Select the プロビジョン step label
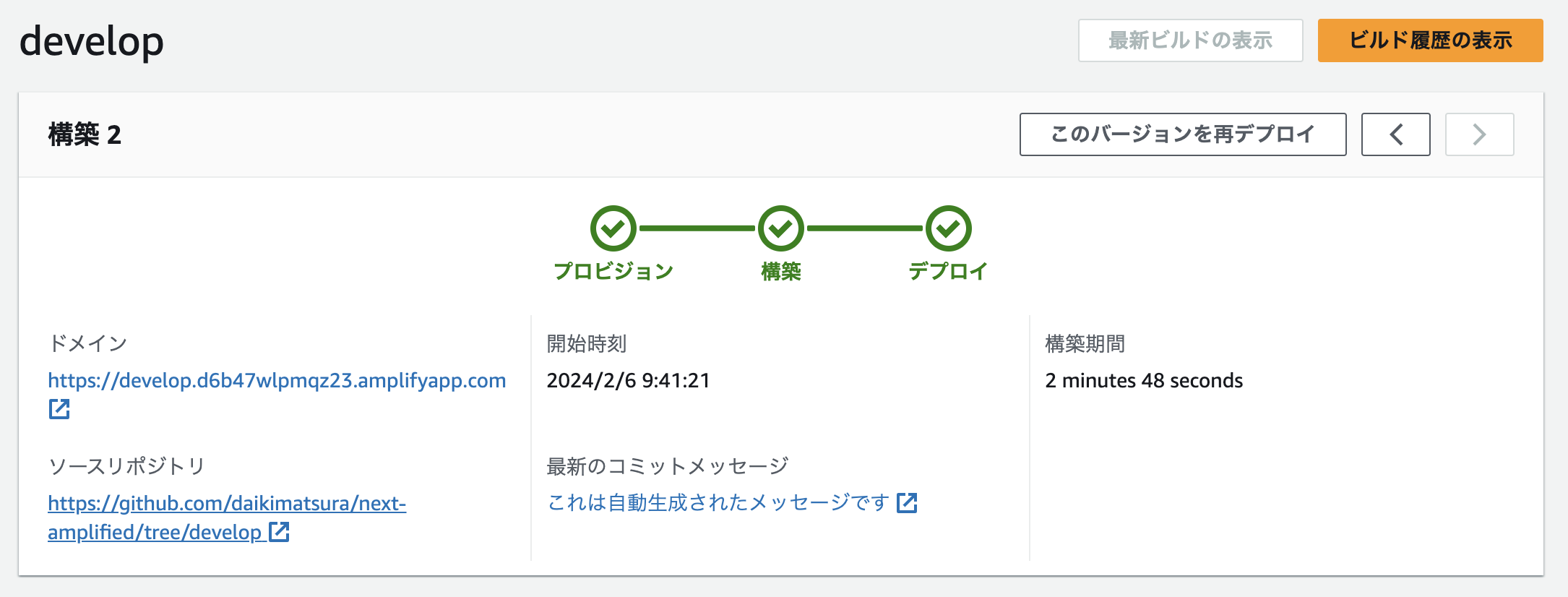 point(613,272)
